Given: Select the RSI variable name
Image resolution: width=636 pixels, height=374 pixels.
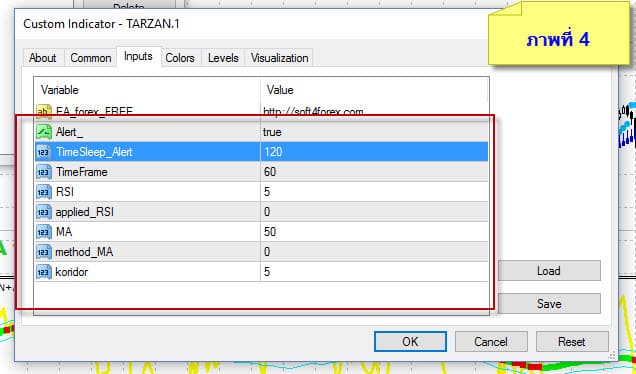Looking at the screenshot, I should pos(65,192).
